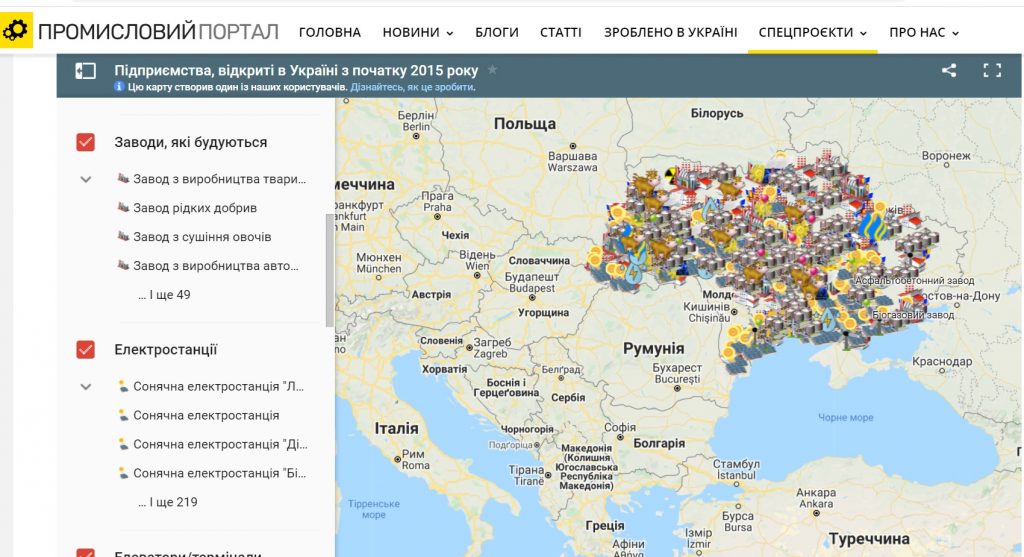
Task: Open the Блоги section
Action: 497,32
